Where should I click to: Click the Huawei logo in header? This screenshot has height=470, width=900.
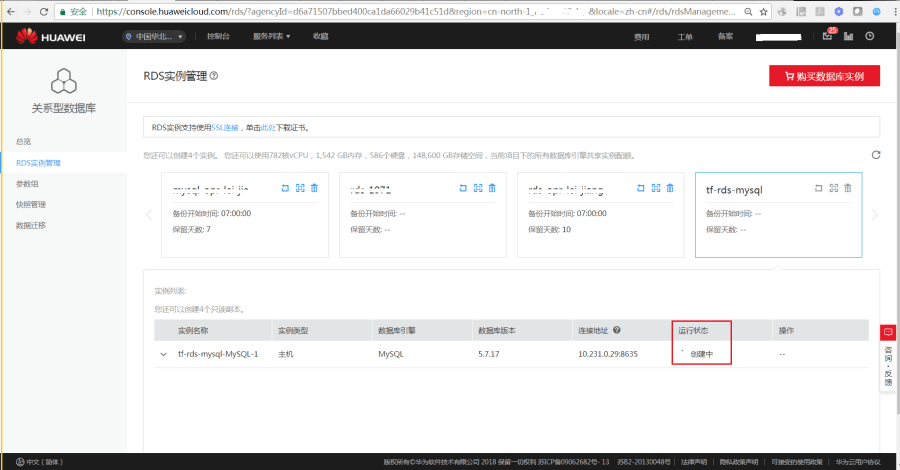(51, 37)
